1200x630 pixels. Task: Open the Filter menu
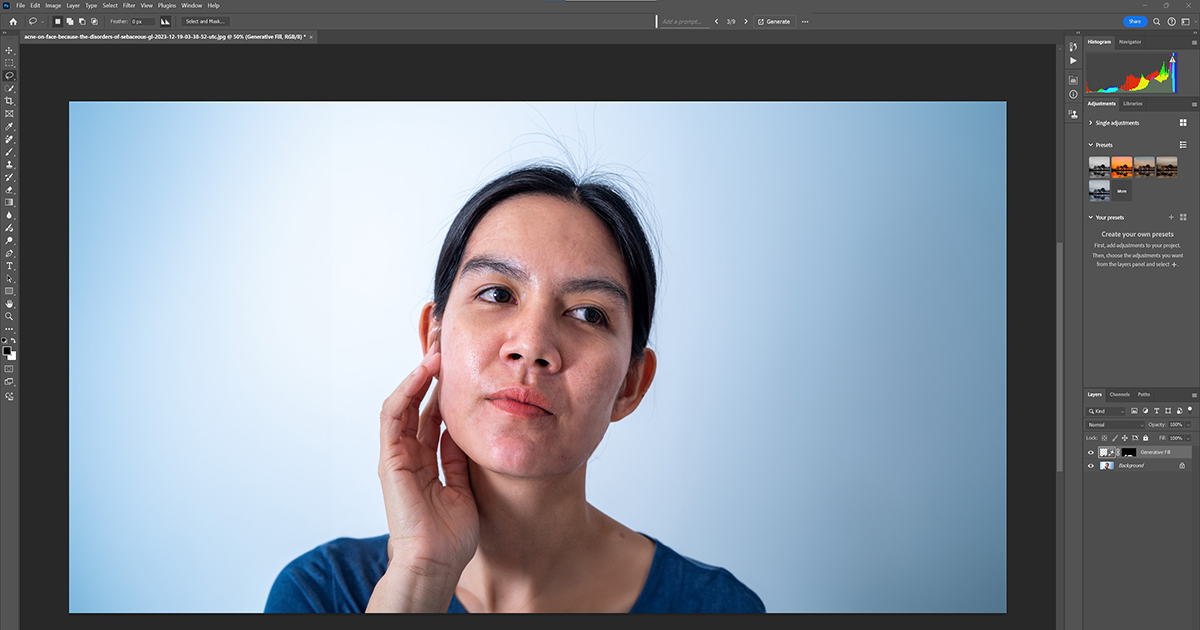129,5
